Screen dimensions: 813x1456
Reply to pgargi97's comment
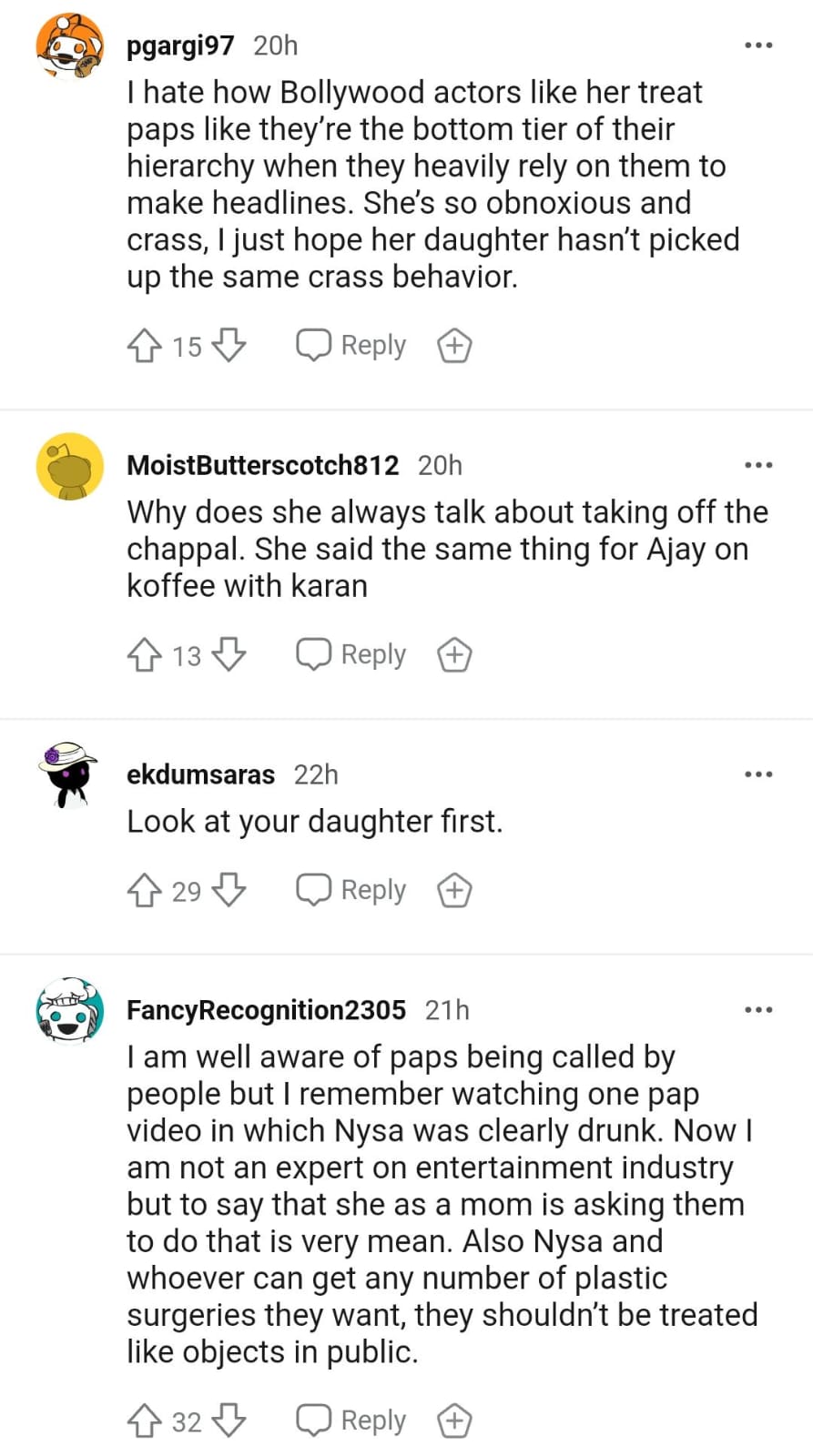tap(351, 346)
